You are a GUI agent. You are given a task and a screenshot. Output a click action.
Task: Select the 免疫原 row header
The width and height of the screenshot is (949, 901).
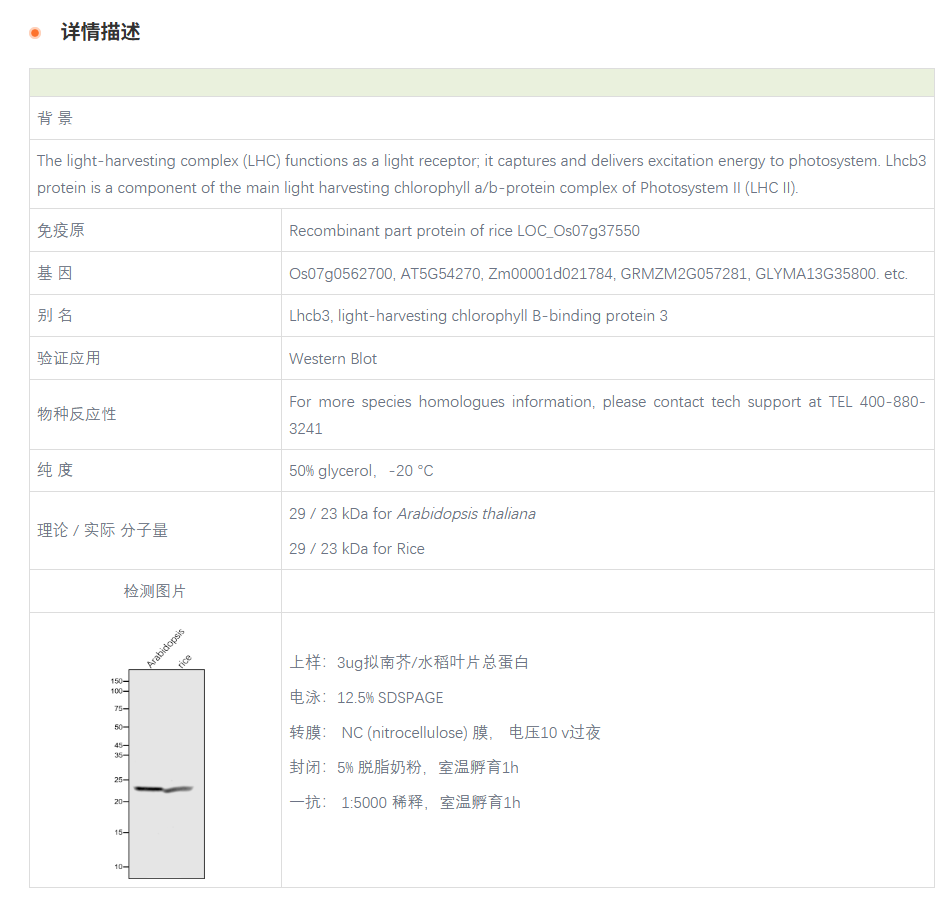tap(58, 230)
